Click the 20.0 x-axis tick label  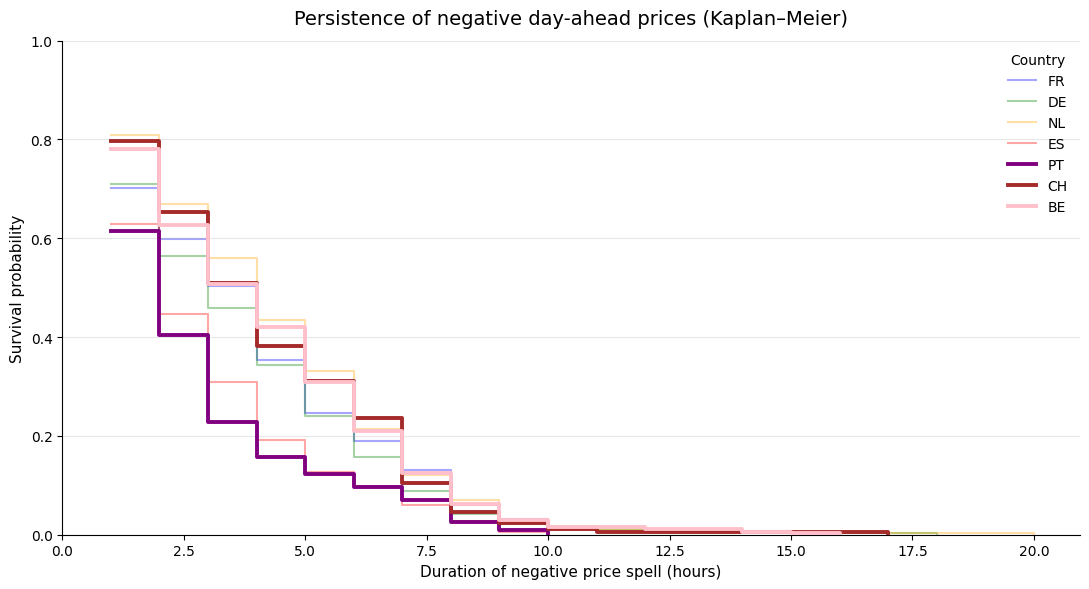click(x=1034, y=550)
